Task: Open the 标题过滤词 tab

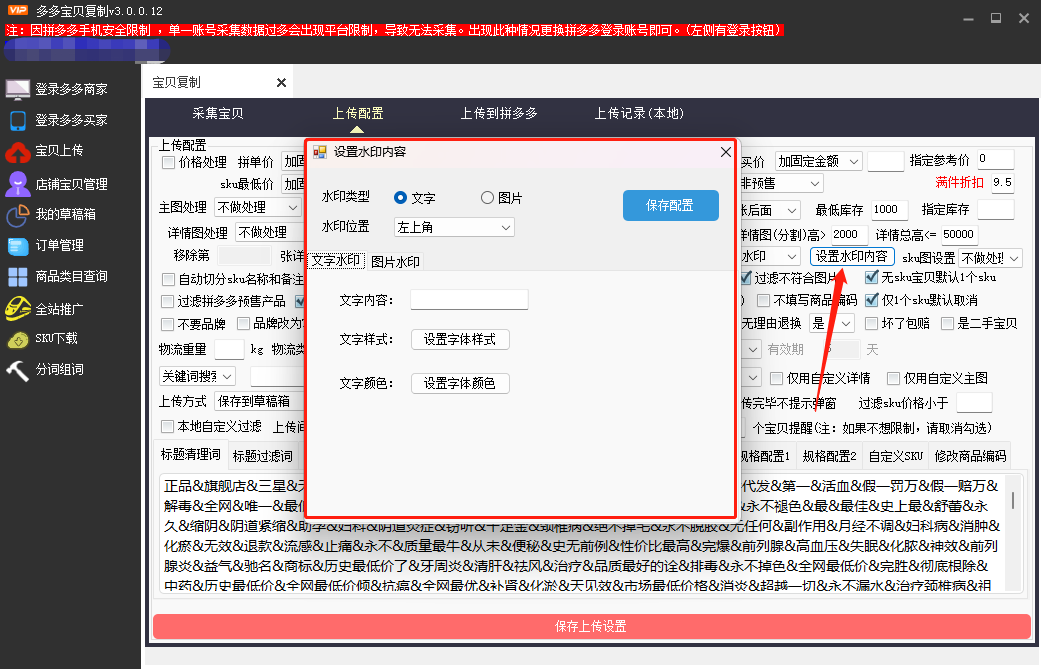Action: tap(262, 456)
